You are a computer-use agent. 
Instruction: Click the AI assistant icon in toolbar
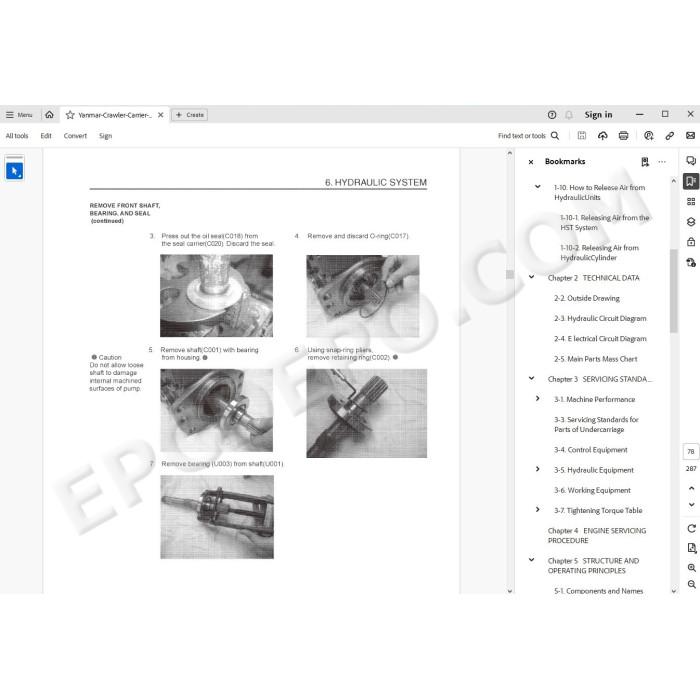pos(649,136)
